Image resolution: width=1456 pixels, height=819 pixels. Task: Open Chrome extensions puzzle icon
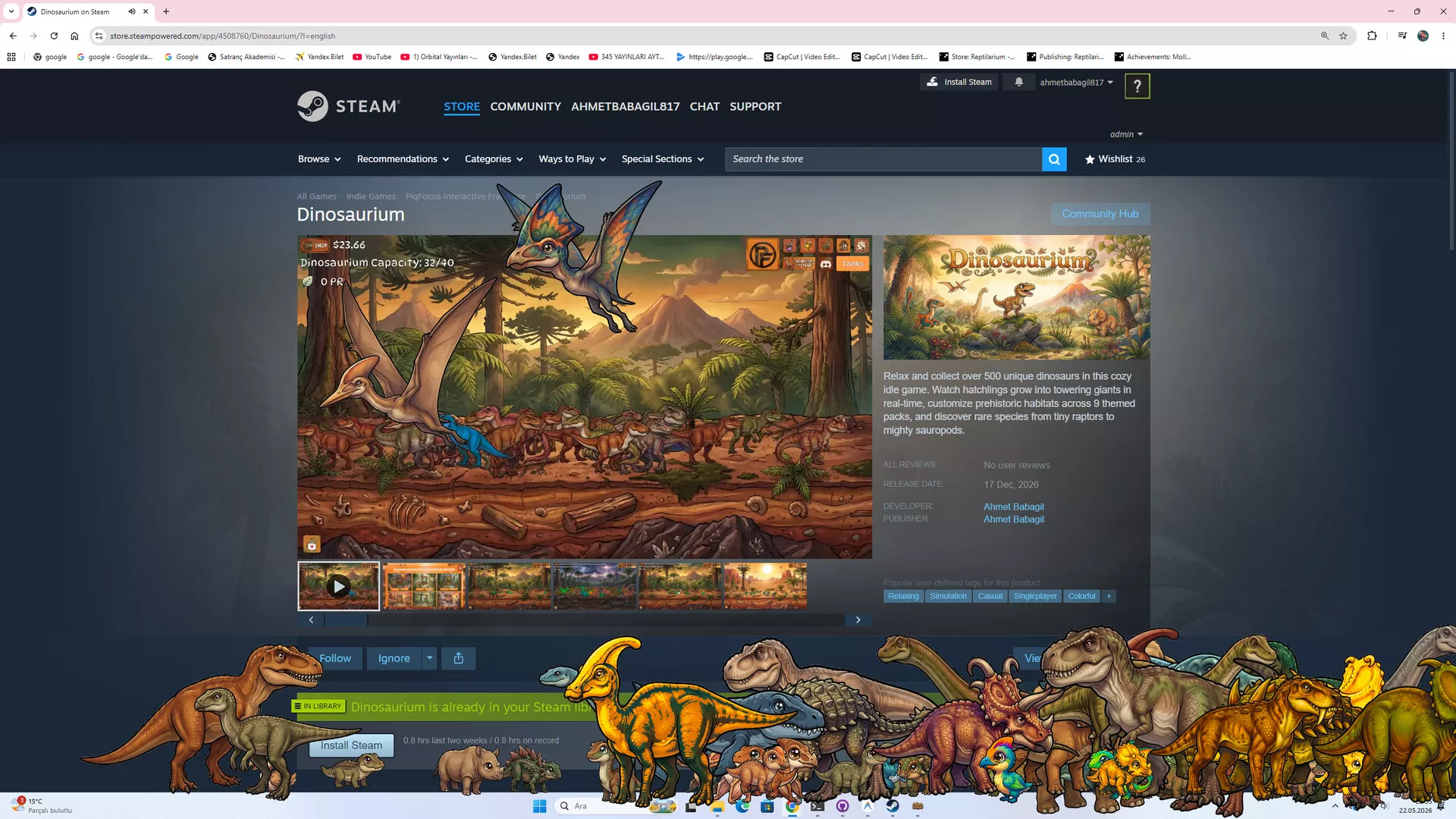[1372, 36]
